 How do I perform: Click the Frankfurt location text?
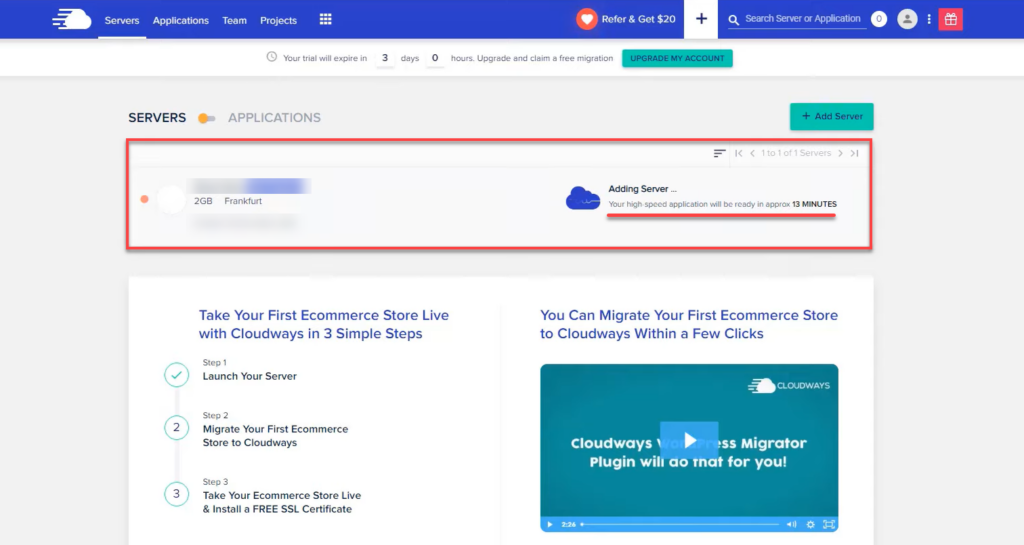[243, 201]
